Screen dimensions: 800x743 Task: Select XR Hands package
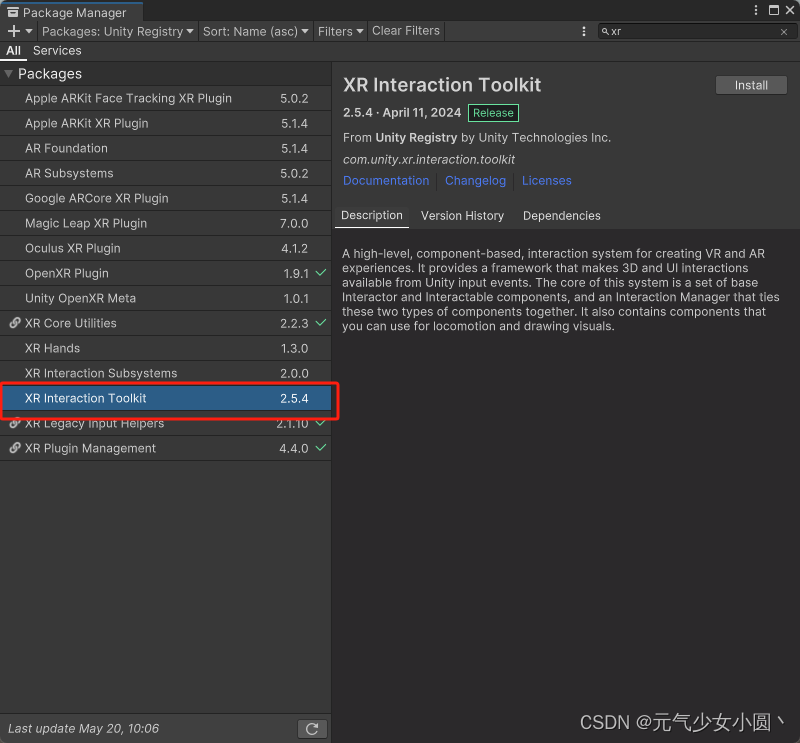[x=165, y=348]
